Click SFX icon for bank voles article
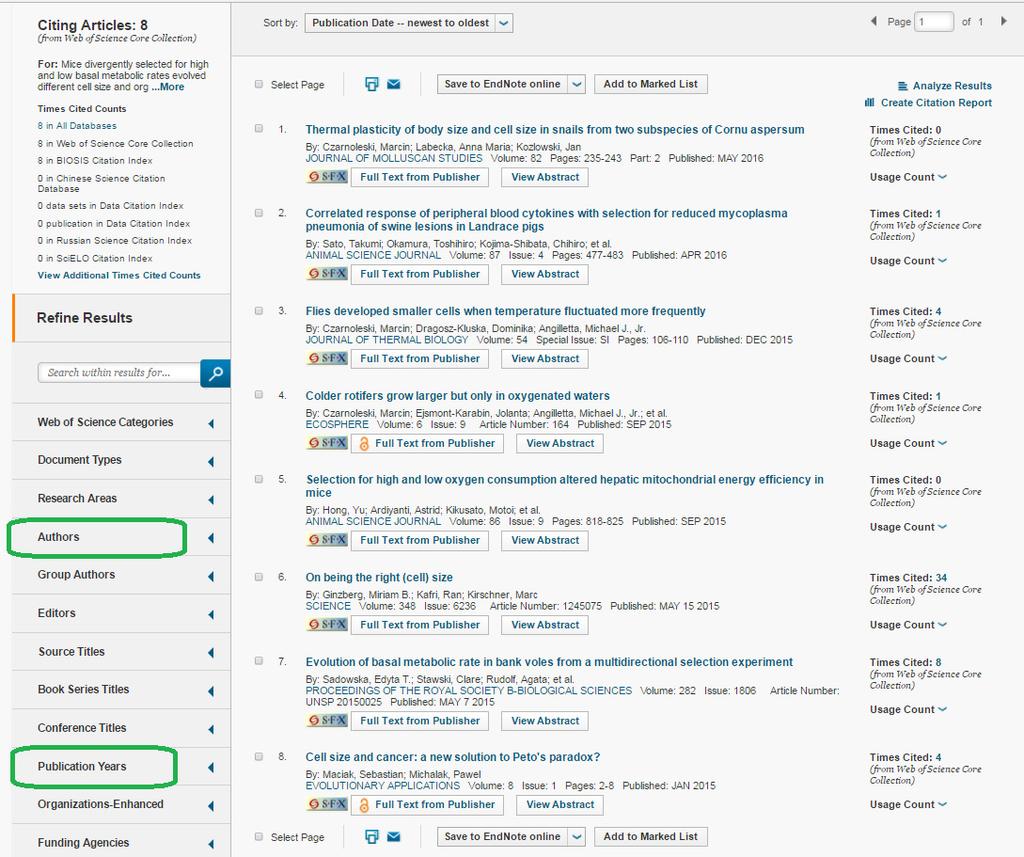 coord(327,720)
